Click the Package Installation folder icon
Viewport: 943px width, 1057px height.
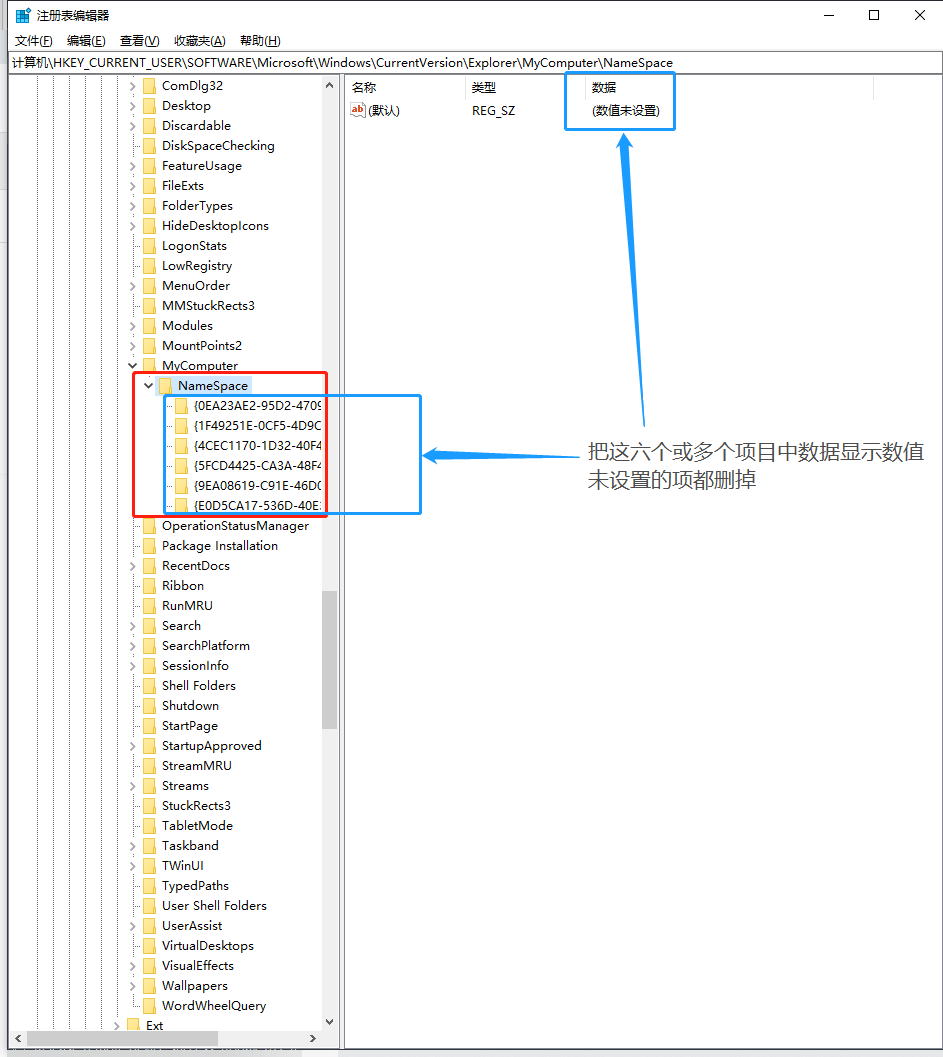pyautogui.click(x=150, y=546)
